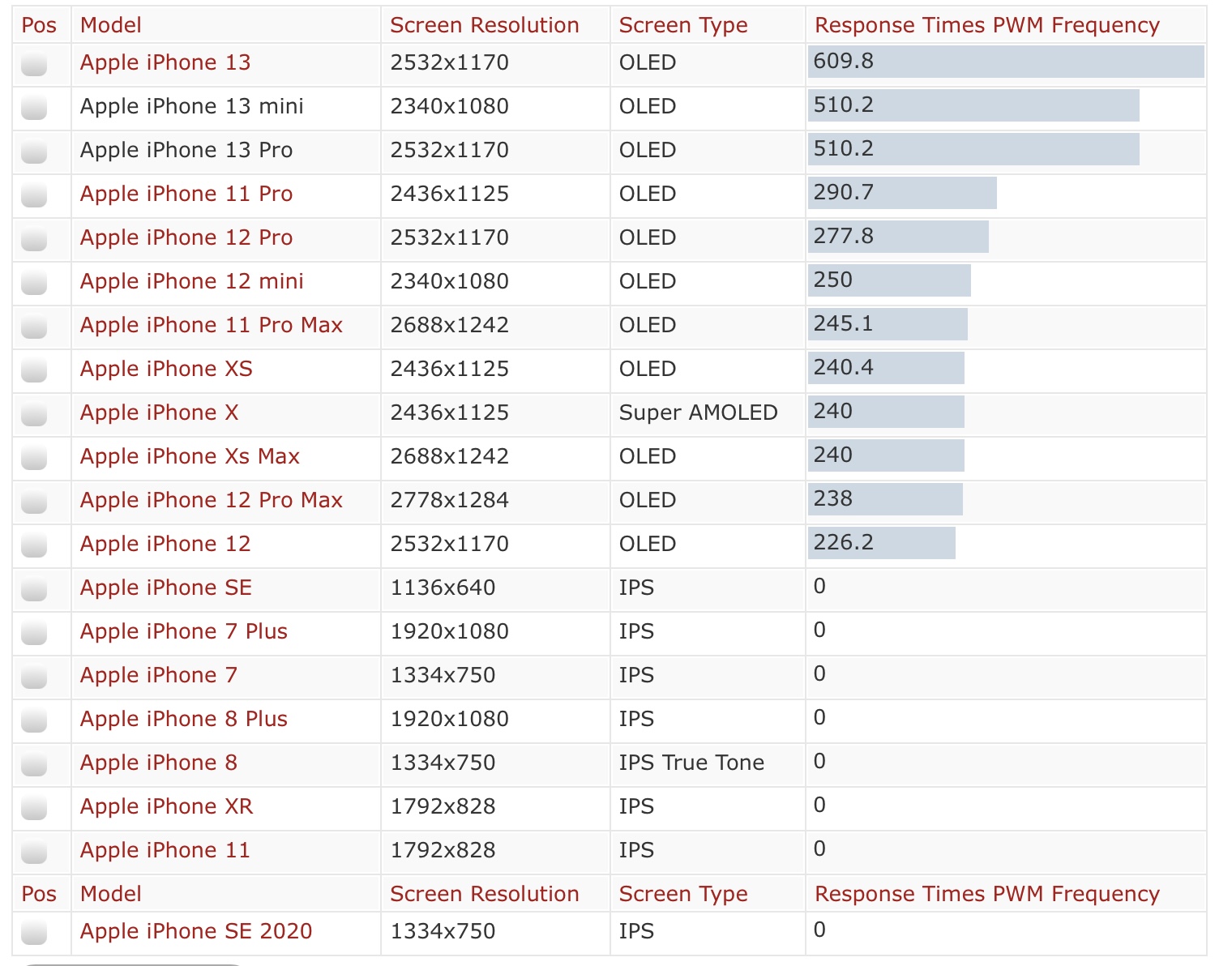Go to Apple iPhone XR page

pyautogui.click(x=166, y=806)
